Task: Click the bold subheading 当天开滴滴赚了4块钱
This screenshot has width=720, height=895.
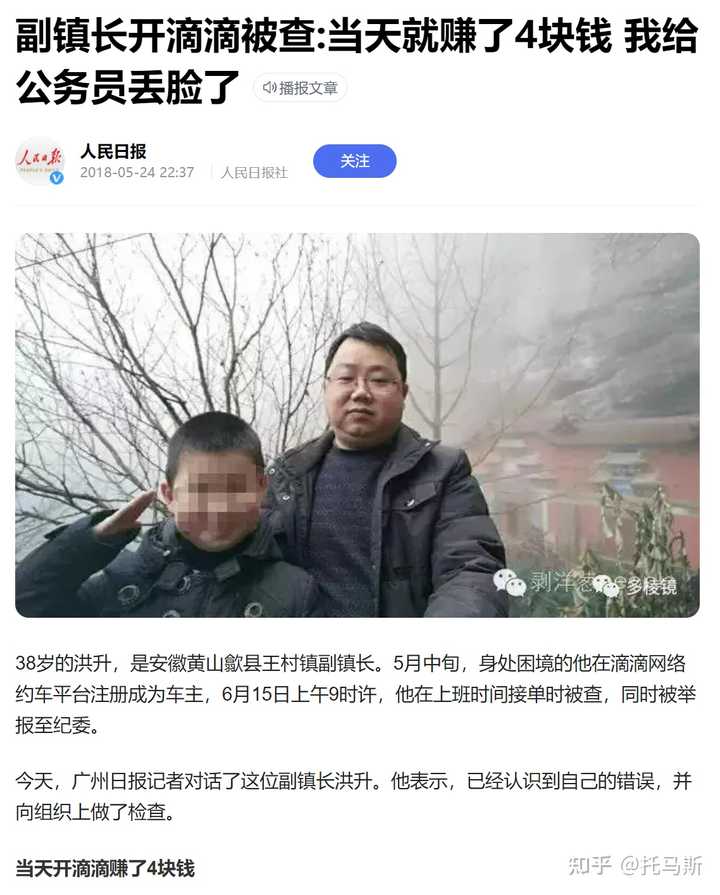Action: click(x=105, y=868)
